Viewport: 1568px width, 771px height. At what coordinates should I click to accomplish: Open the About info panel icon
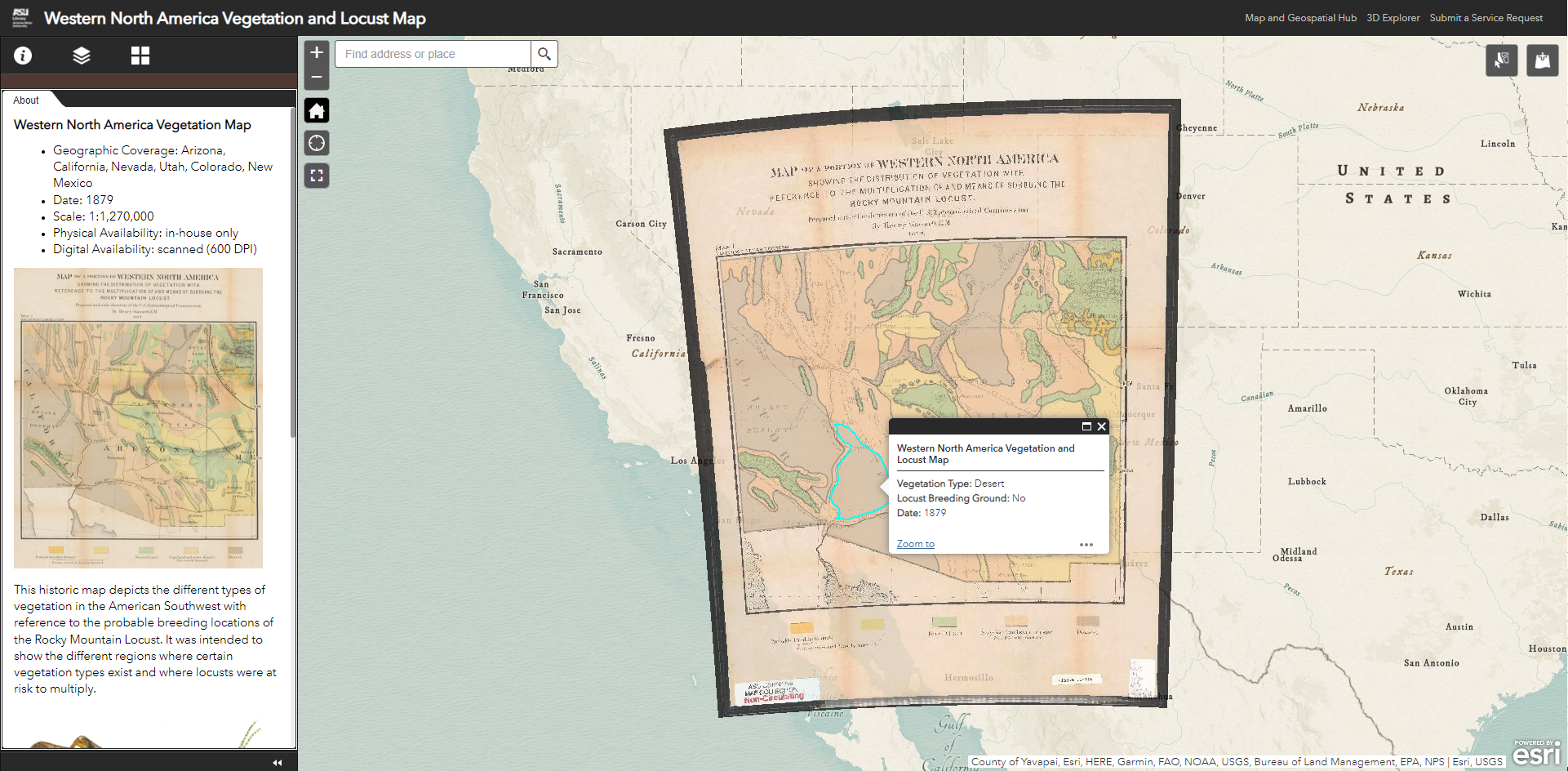(x=23, y=56)
